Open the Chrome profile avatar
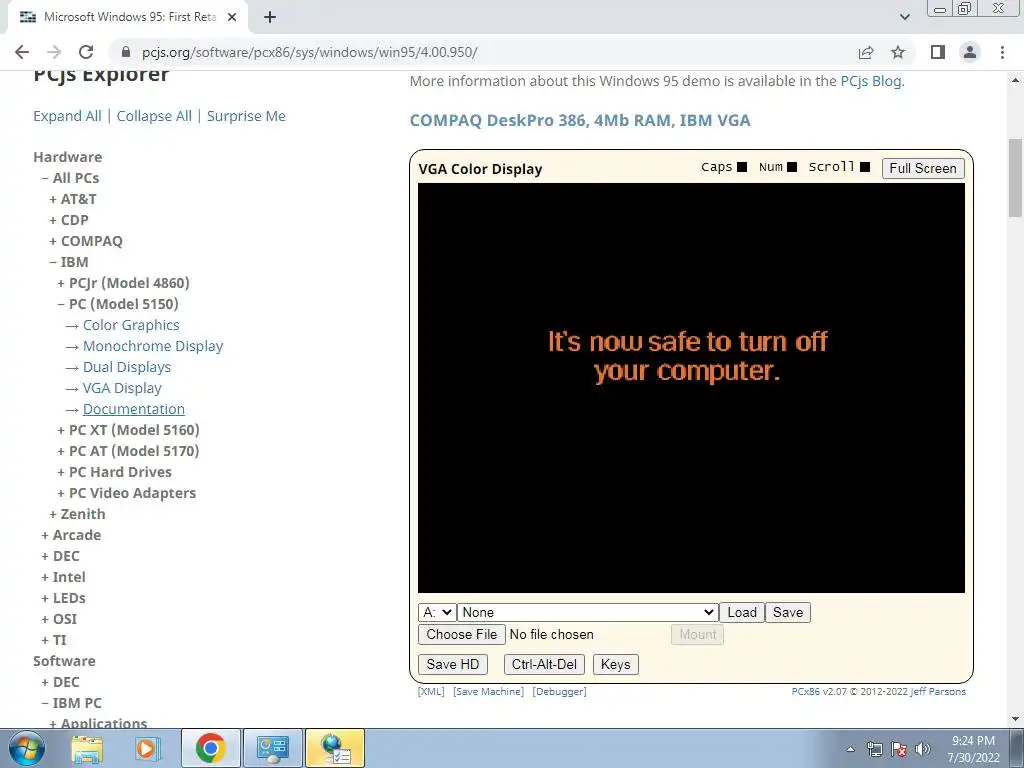1024x768 pixels. 970,52
